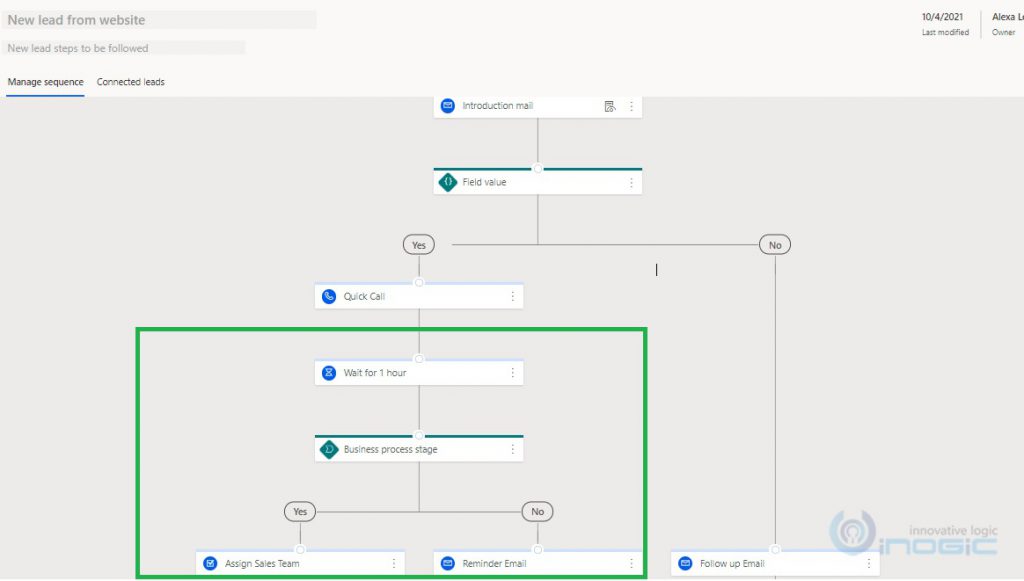This screenshot has height=581, width=1024.
Task: Click the phone icon on Quick Call step
Action: 328,296
